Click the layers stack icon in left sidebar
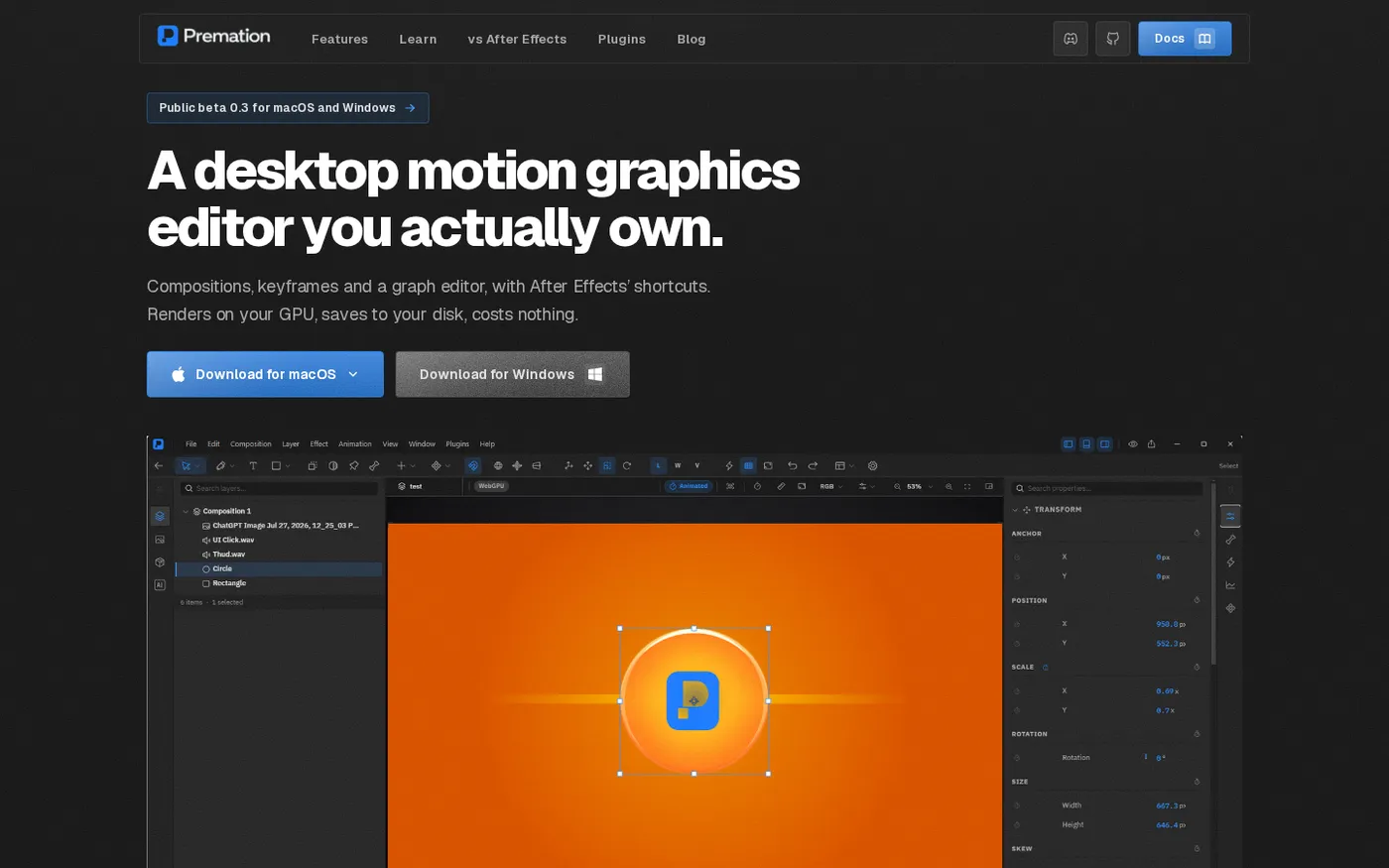Screen dimensions: 1389x868 click(x=160, y=516)
